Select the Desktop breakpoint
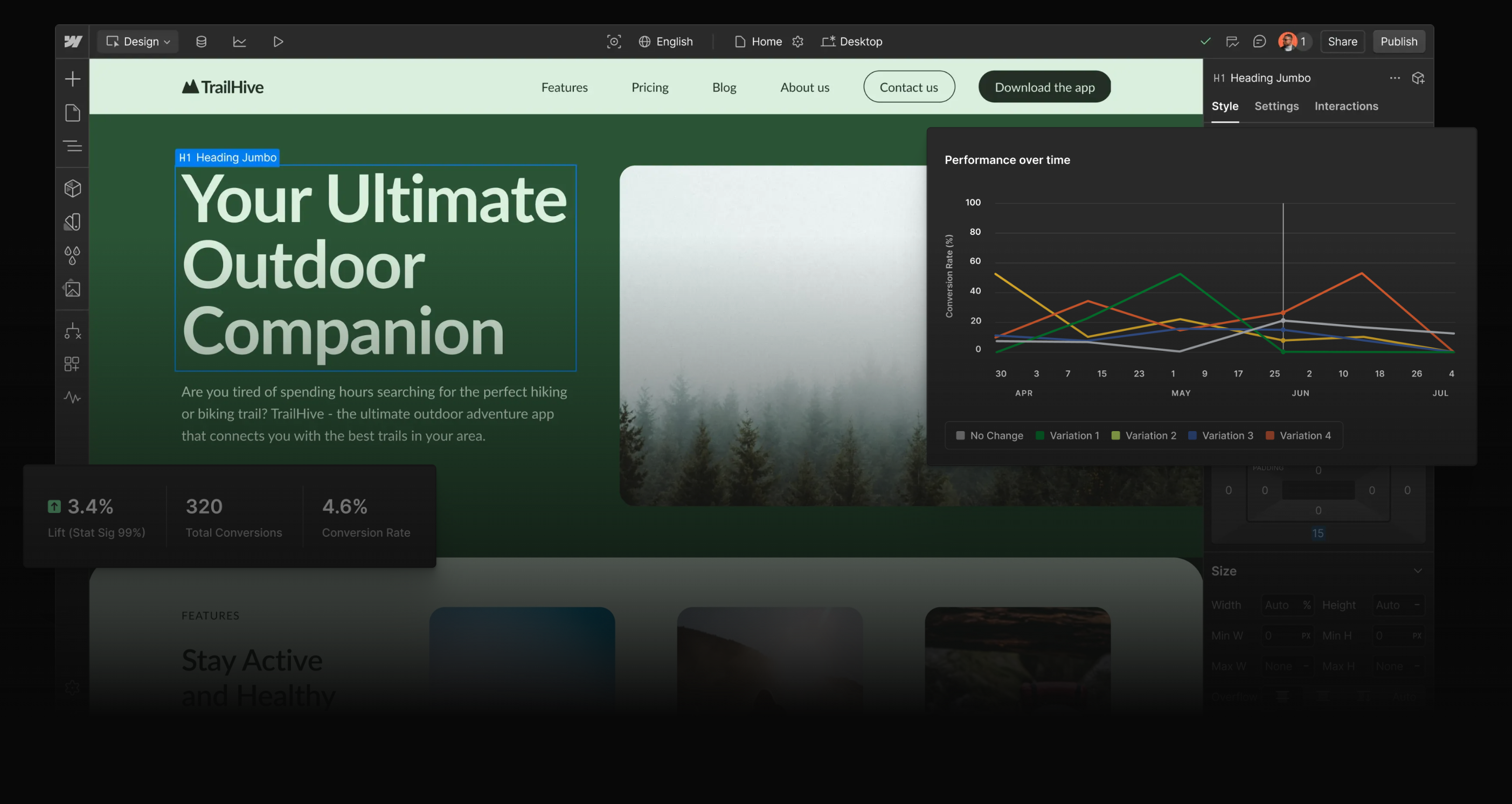Screen dimensions: 1512x804 pyautogui.click(x=852, y=41)
